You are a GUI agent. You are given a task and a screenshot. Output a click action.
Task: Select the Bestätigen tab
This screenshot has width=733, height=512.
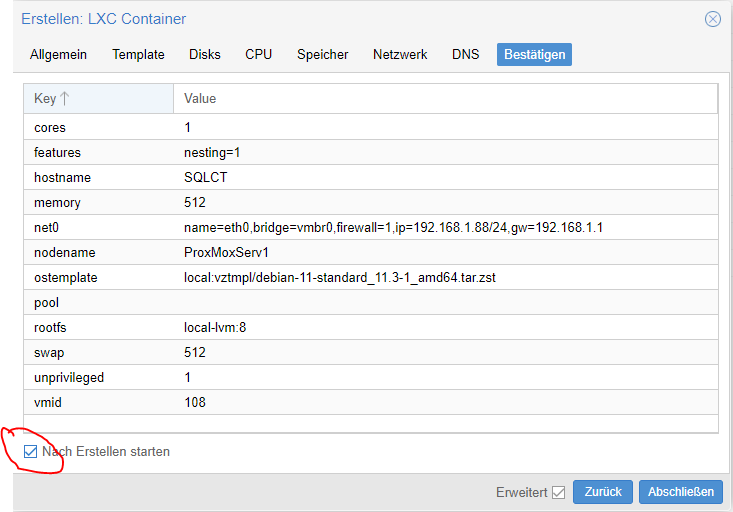click(534, 55)
